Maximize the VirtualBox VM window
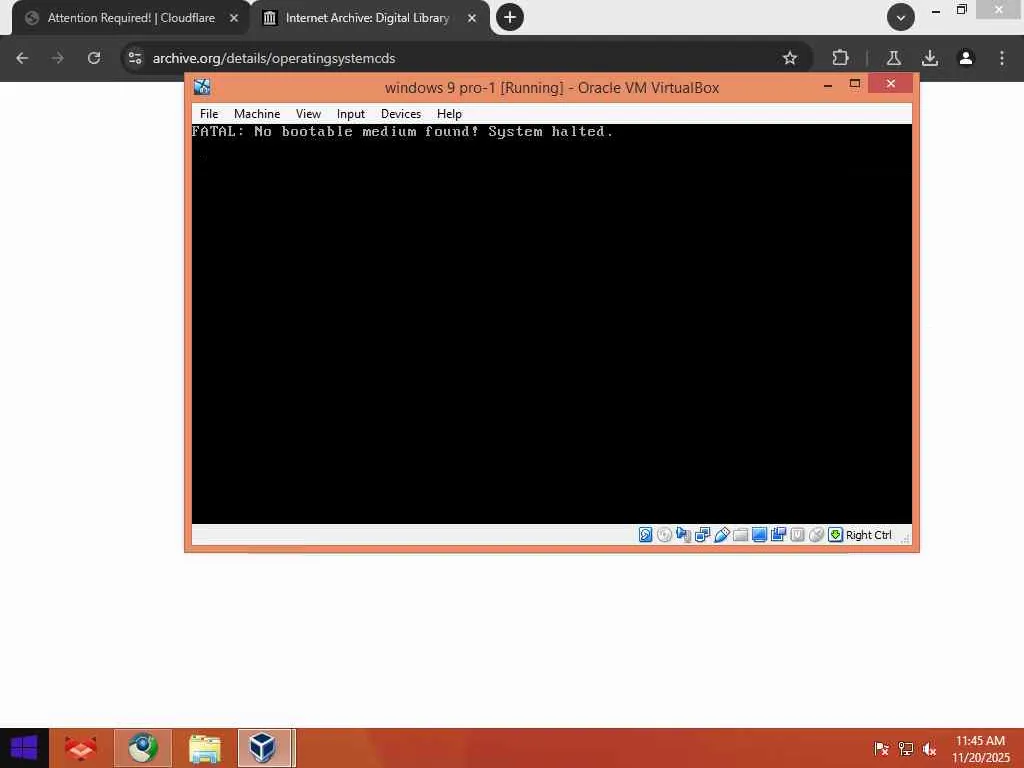 pyautogui.click(x=855, y=84)
